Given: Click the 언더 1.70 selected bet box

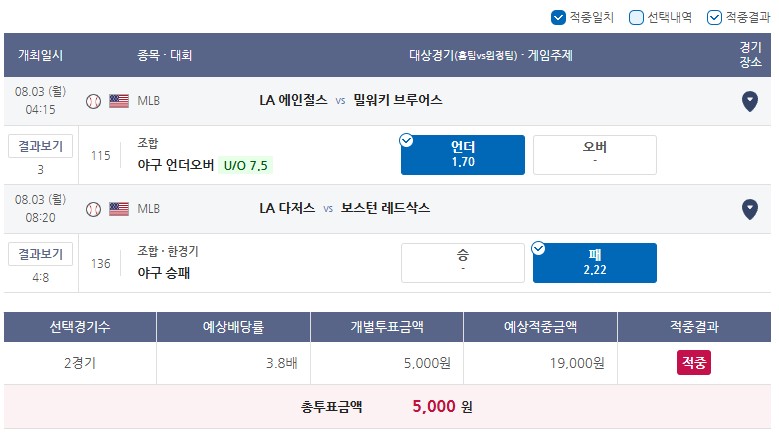Looking at the screenshot, I should coord(463,155).
